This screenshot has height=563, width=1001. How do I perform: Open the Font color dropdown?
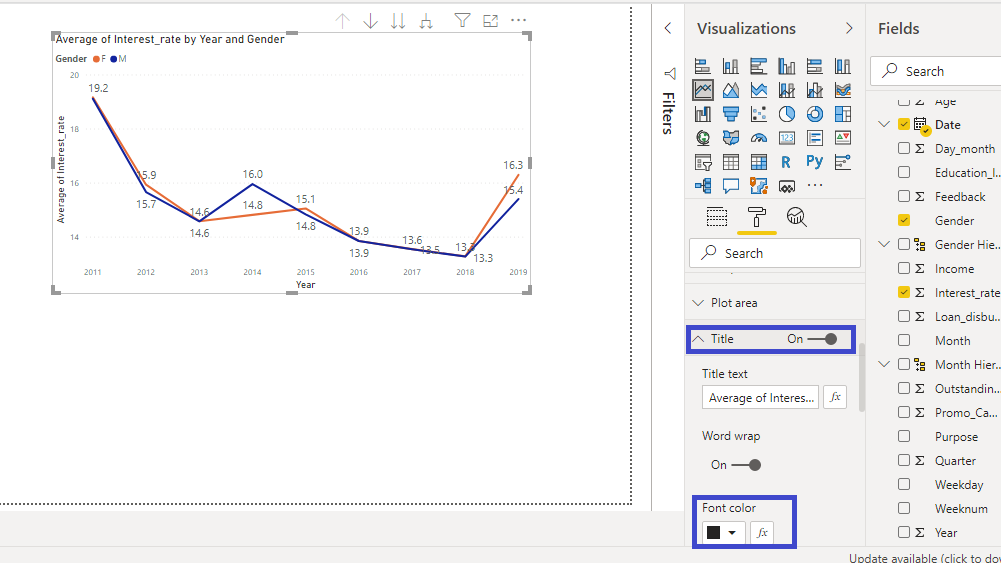pos(722,533)
